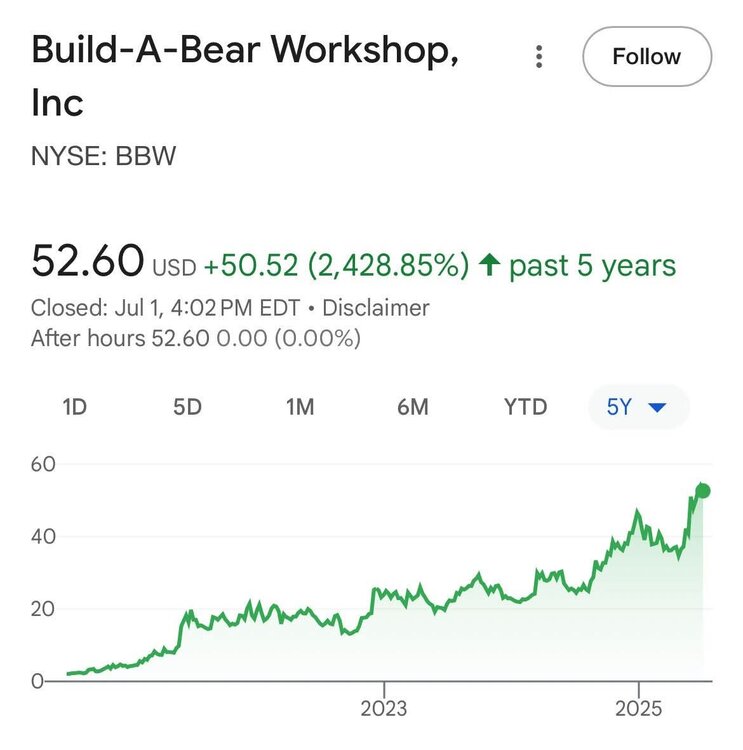Click the 5Y range label

619,407
